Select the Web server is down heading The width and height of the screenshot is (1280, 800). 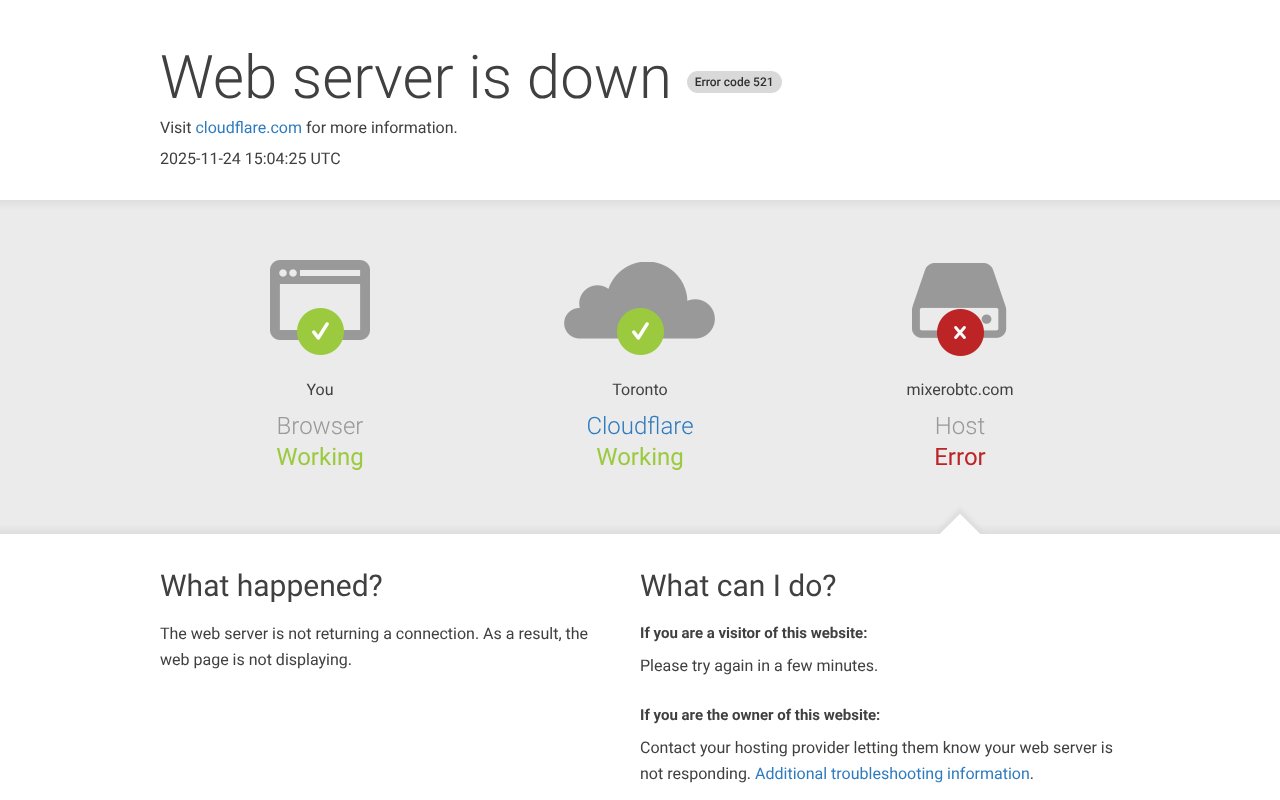coord(414,77)
